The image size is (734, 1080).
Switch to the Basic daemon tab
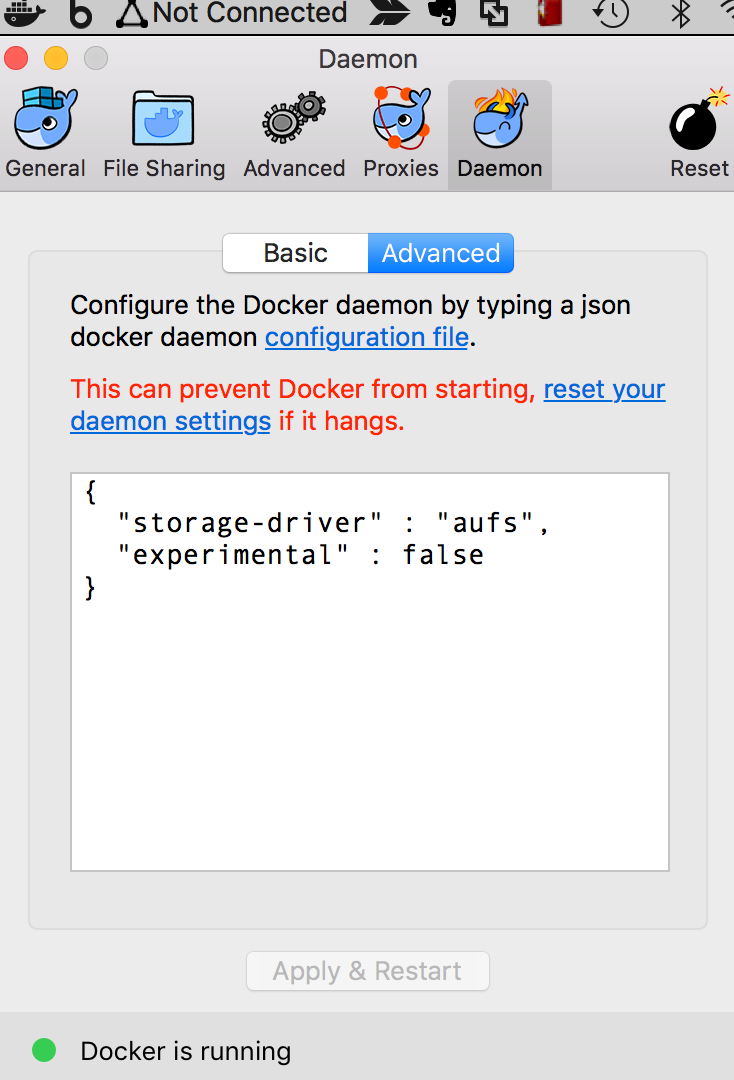point(295,253)
